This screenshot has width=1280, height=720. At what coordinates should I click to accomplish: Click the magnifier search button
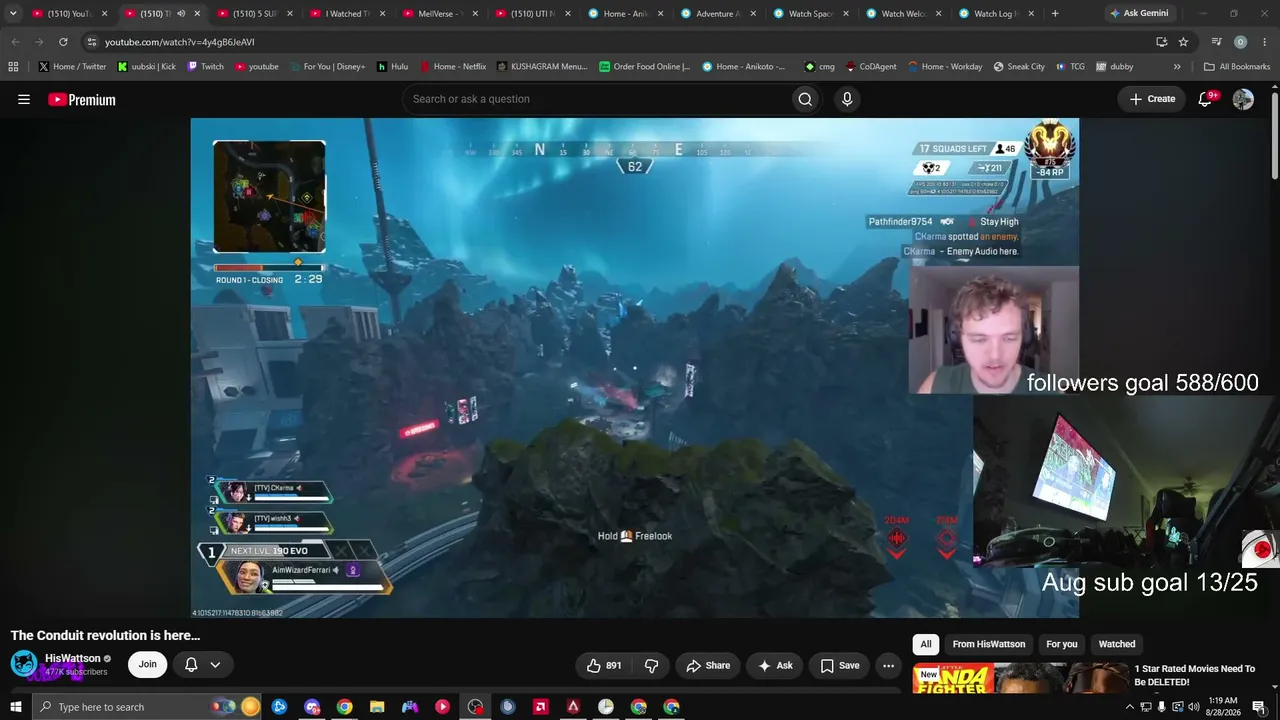coord(805,99)
